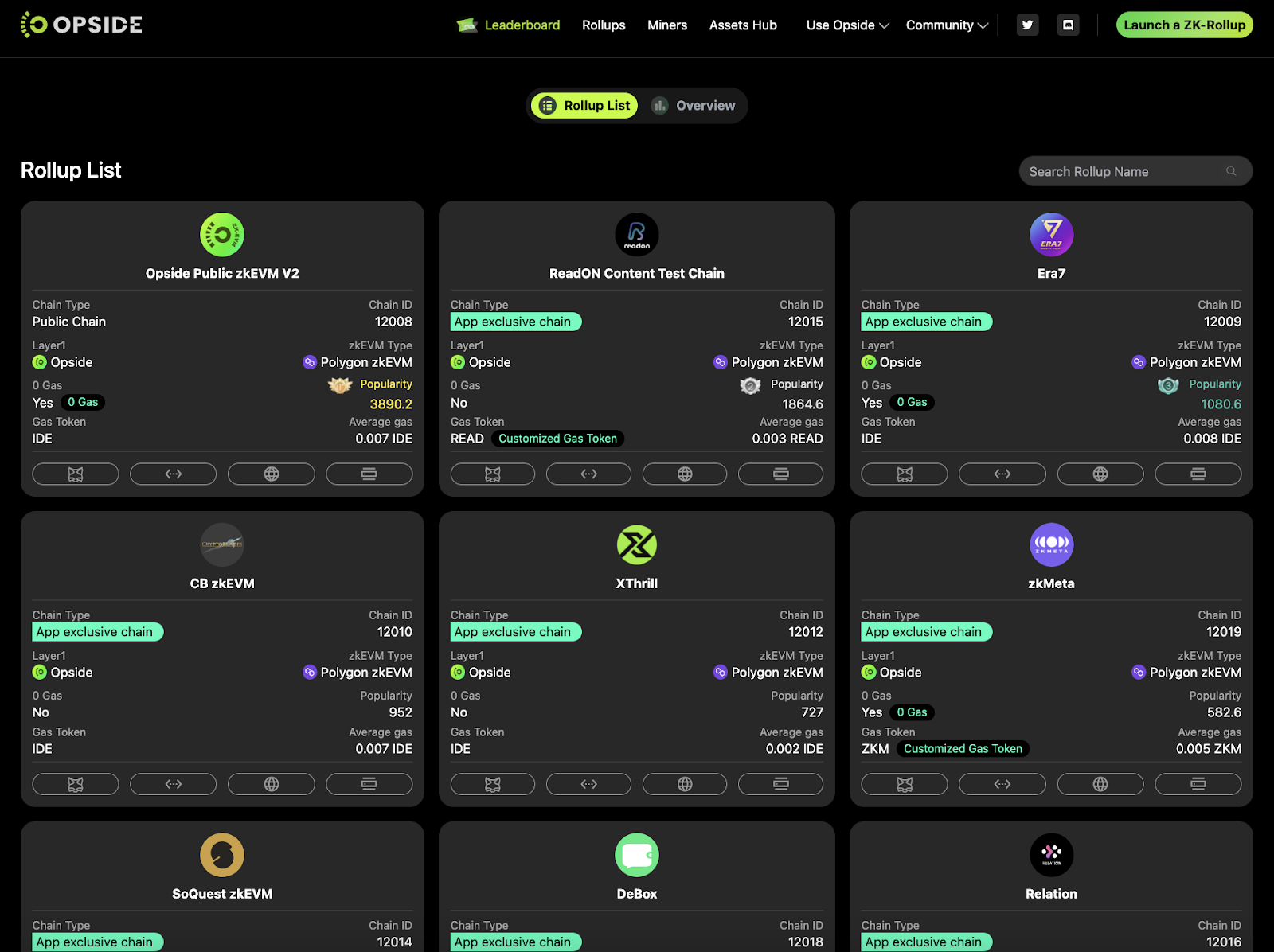Open ReadON chain bridge icon
Screen dimensions: 1274x952
(589, 474)
